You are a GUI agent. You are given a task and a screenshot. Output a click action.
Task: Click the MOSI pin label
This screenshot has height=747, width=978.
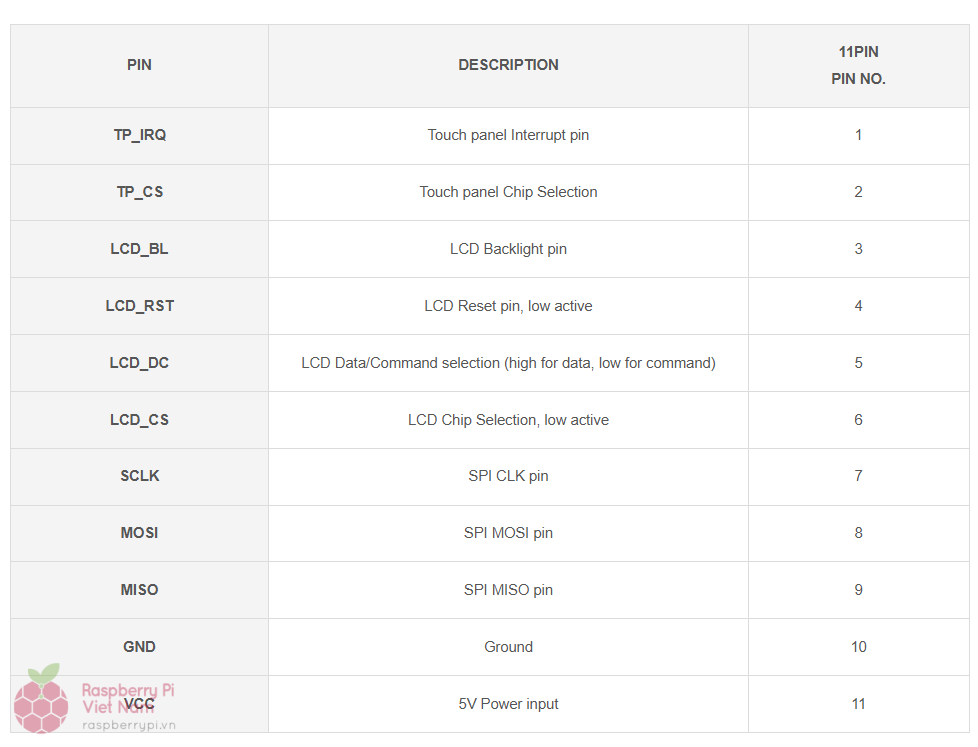click(140, 533)
